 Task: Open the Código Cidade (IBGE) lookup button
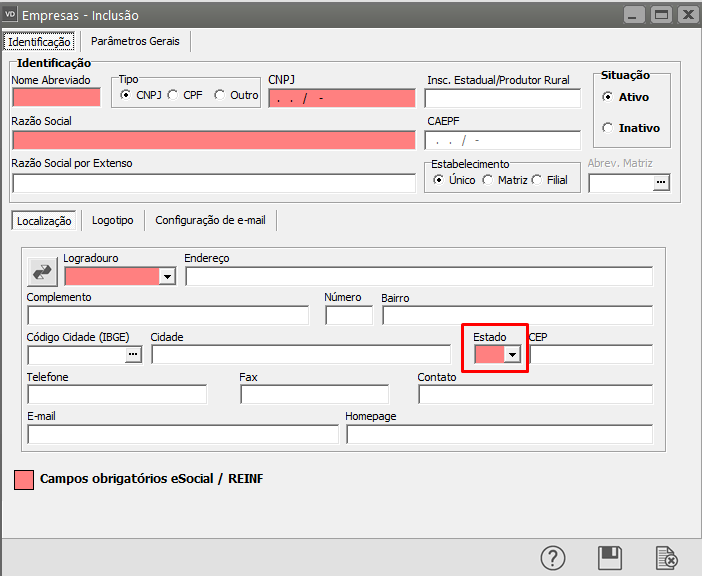[x=134, y=354]
